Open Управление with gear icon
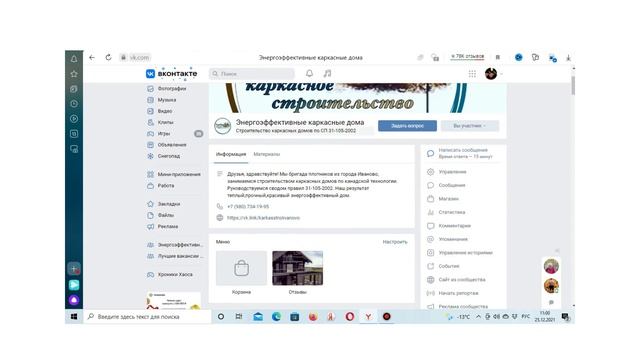This screenshot has width=640, height=360. click(447, 172)
